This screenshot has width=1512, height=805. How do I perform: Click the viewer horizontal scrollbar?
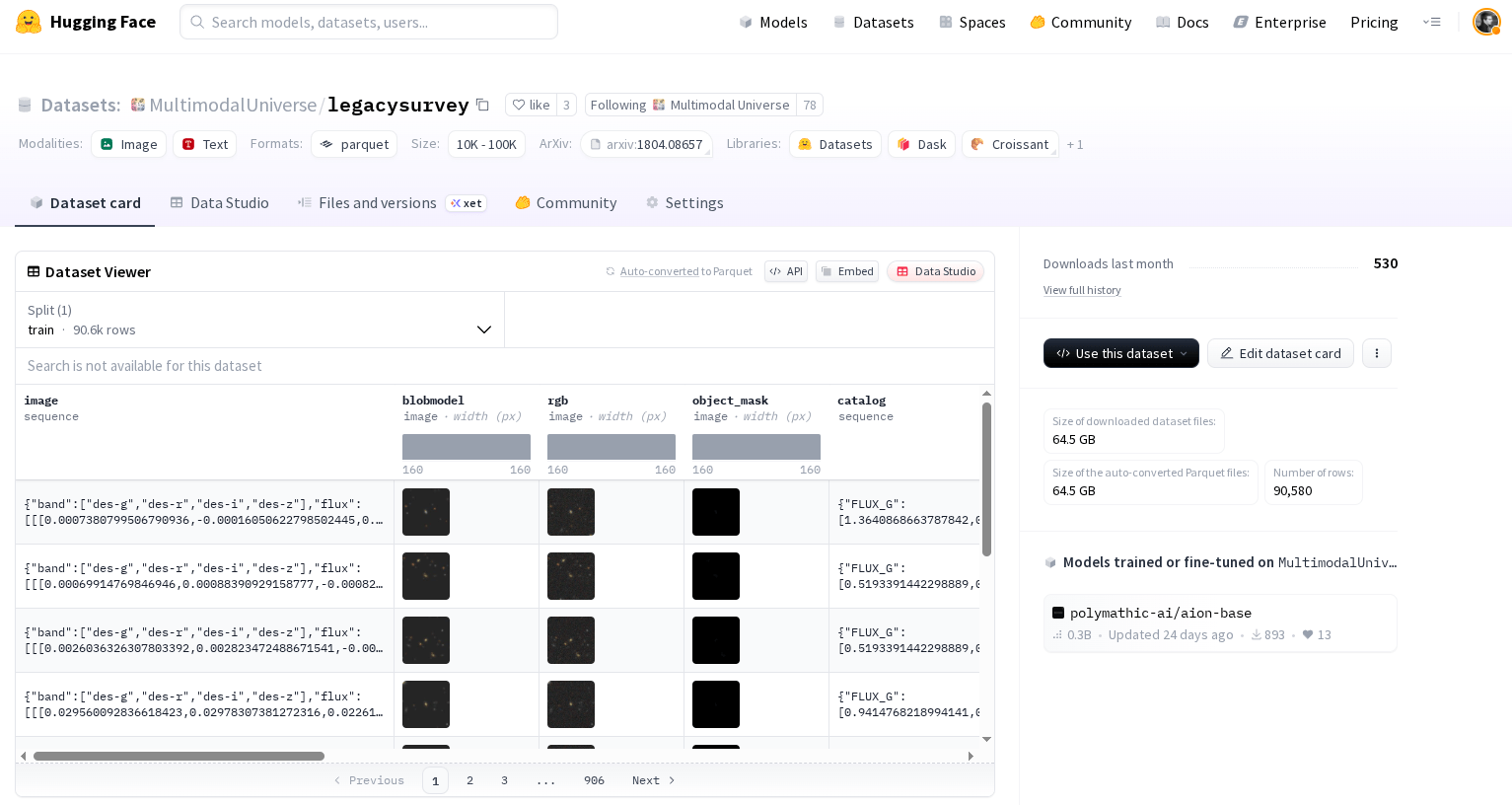tap(179, 757)
